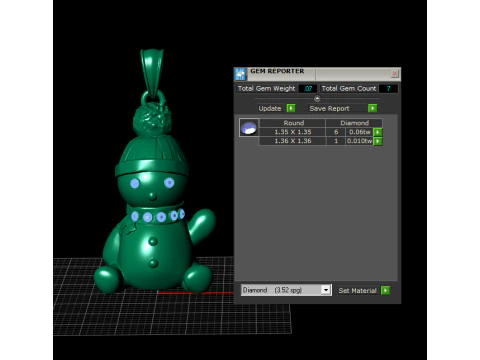Click the Gem Reporter title bar icon
Viewport: 480px width, 360px height.
[x=240, y=74]
